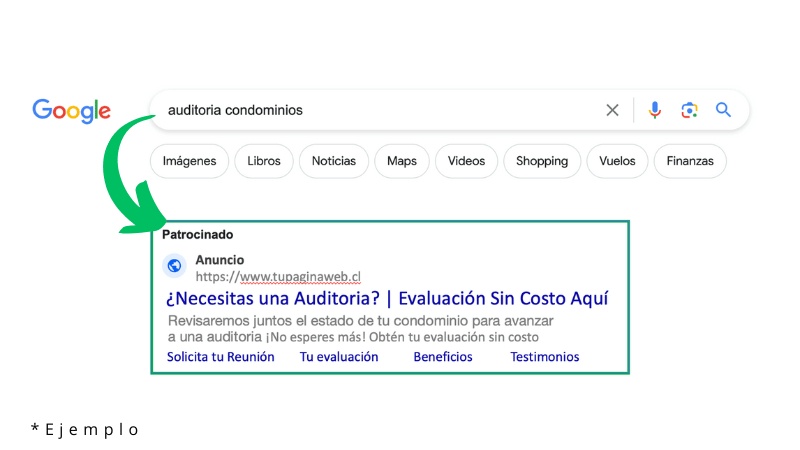Open the Solicita tu Reunión sitelink

click(x=220, y=357)
